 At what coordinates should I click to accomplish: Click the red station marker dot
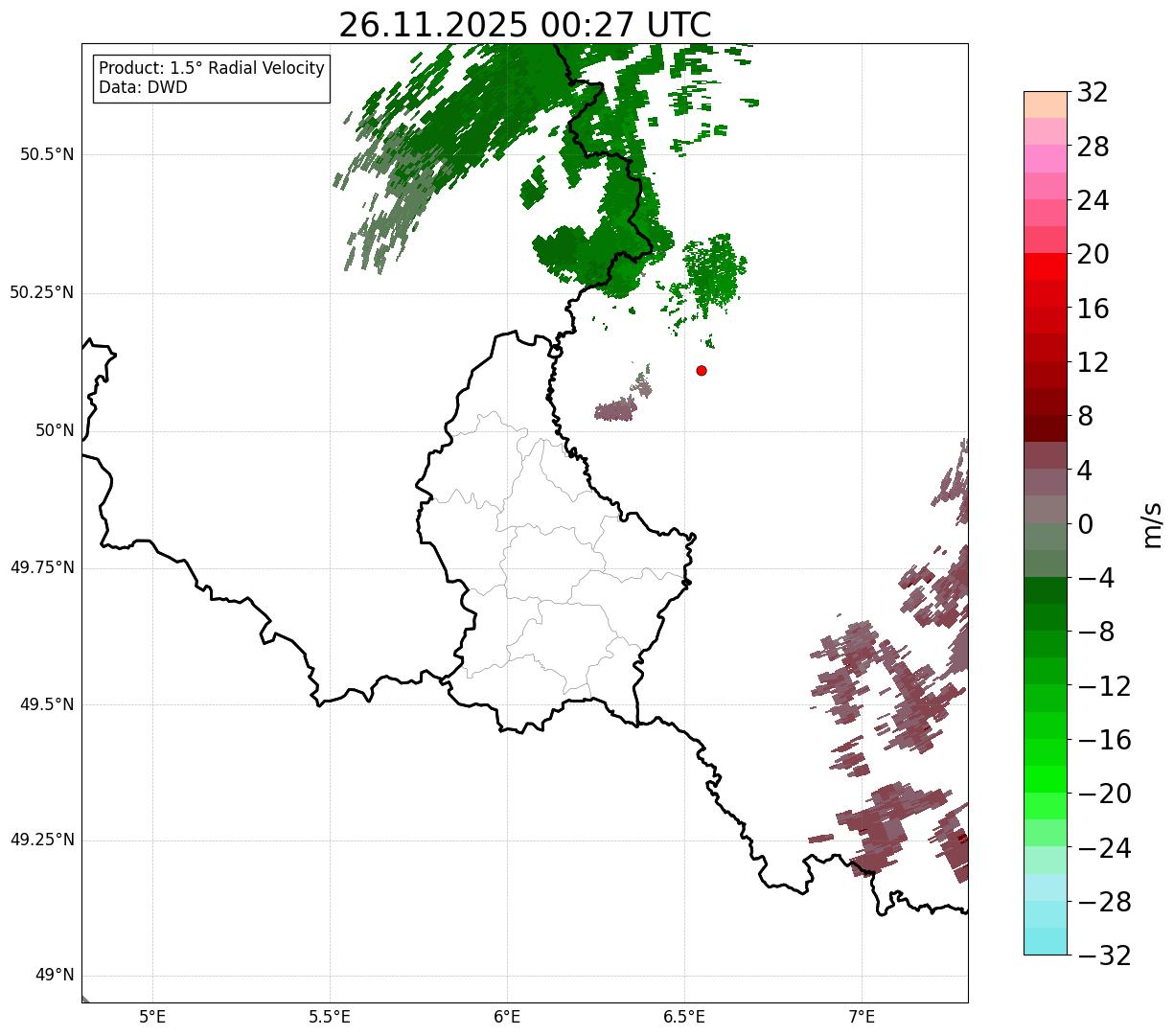[702, 370]
